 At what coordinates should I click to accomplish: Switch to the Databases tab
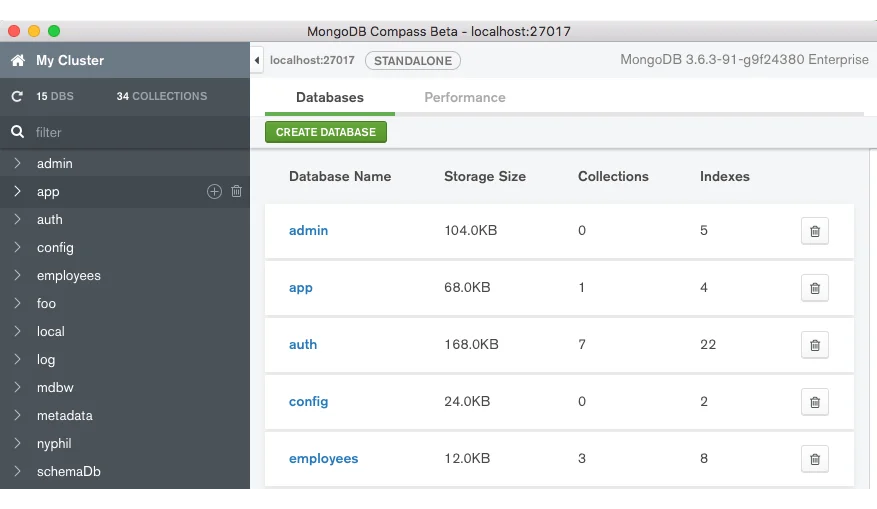(330, 97)
